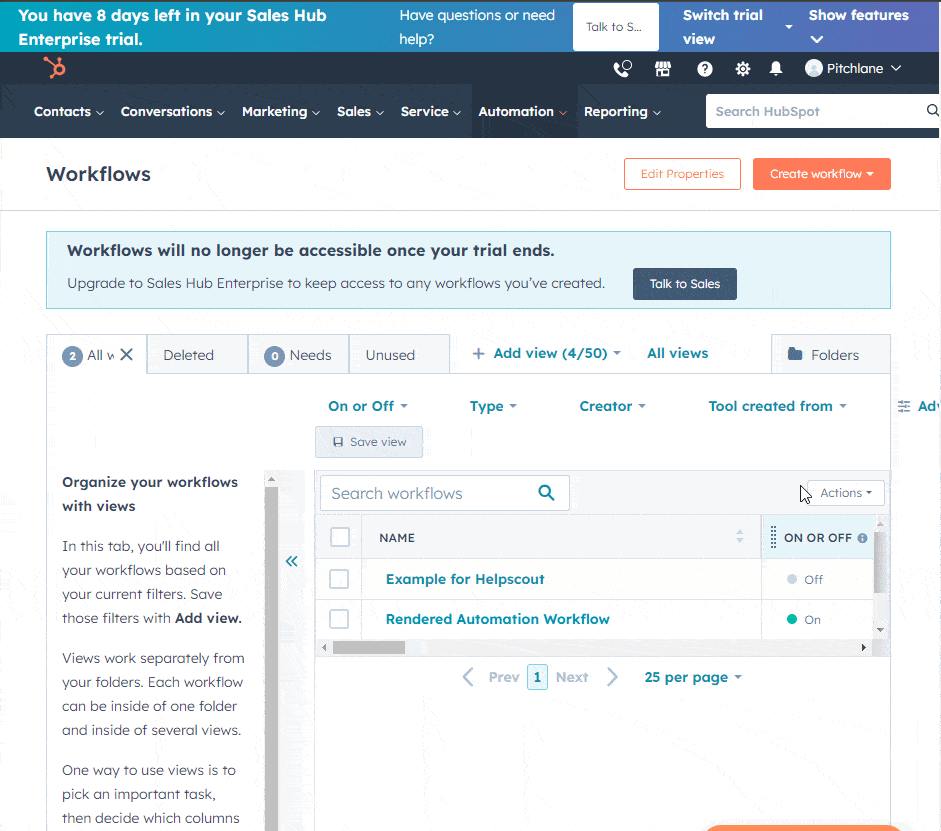Open the All views link
Screen dimensions: 941x831
pos(677,353)
